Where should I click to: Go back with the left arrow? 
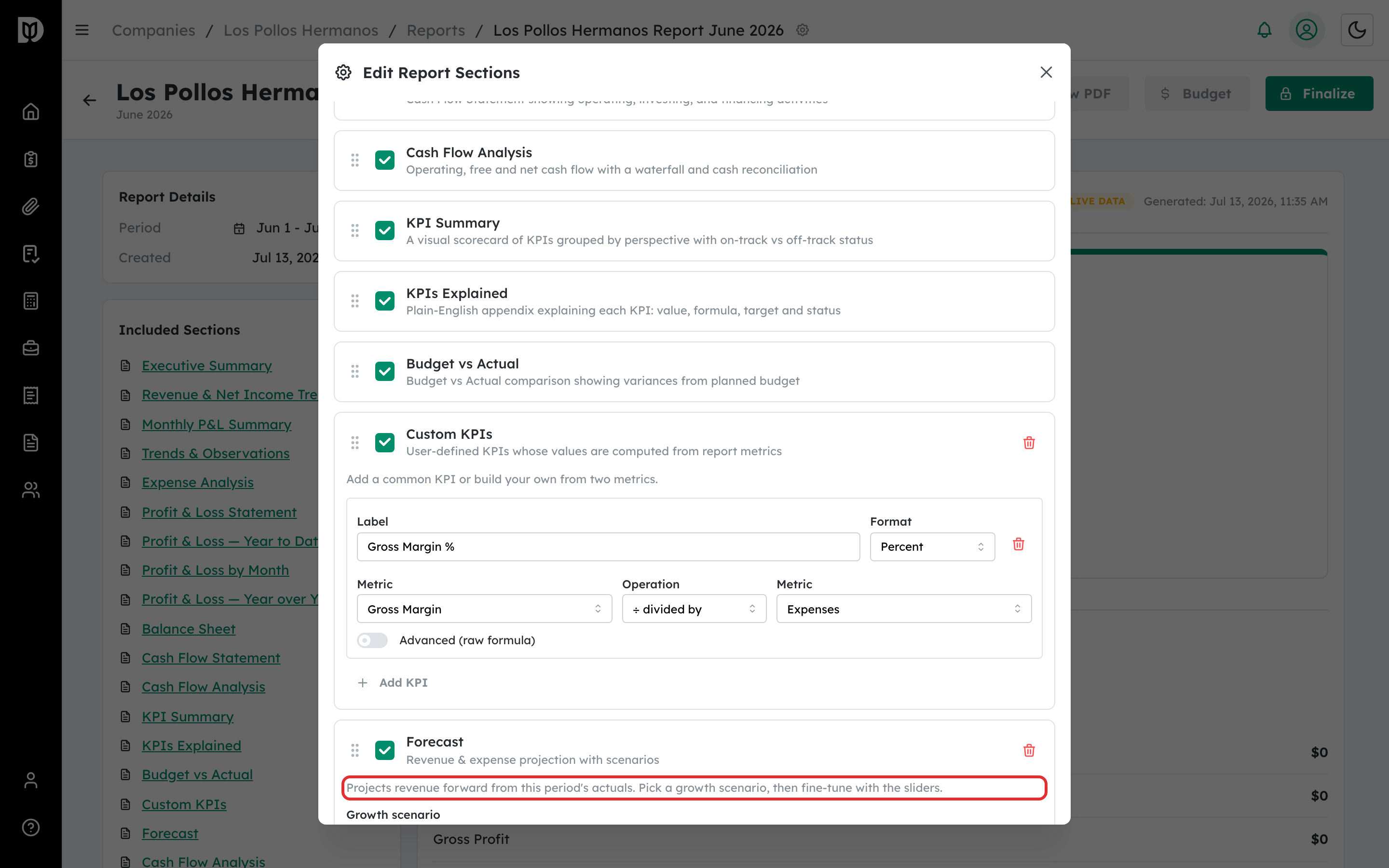[x=90, y=100]
